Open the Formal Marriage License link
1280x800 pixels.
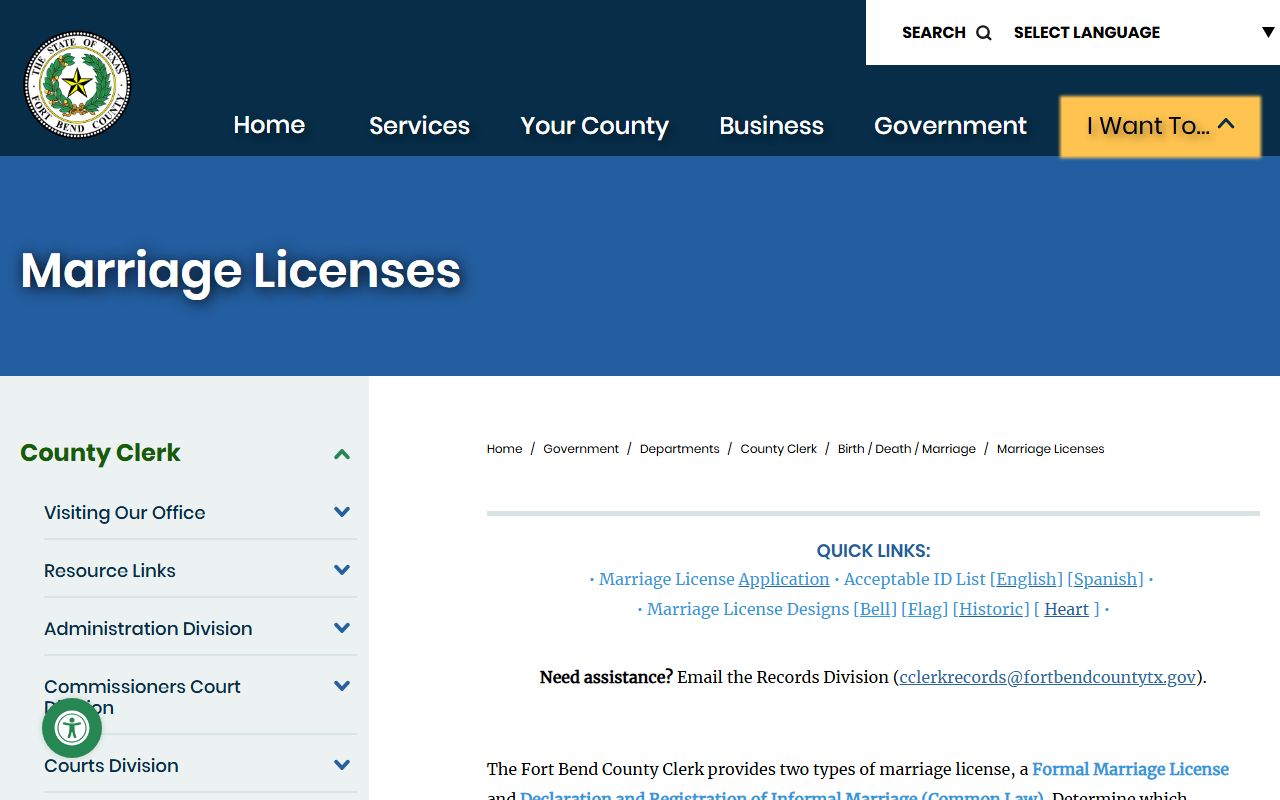[x=1130, y=769]
